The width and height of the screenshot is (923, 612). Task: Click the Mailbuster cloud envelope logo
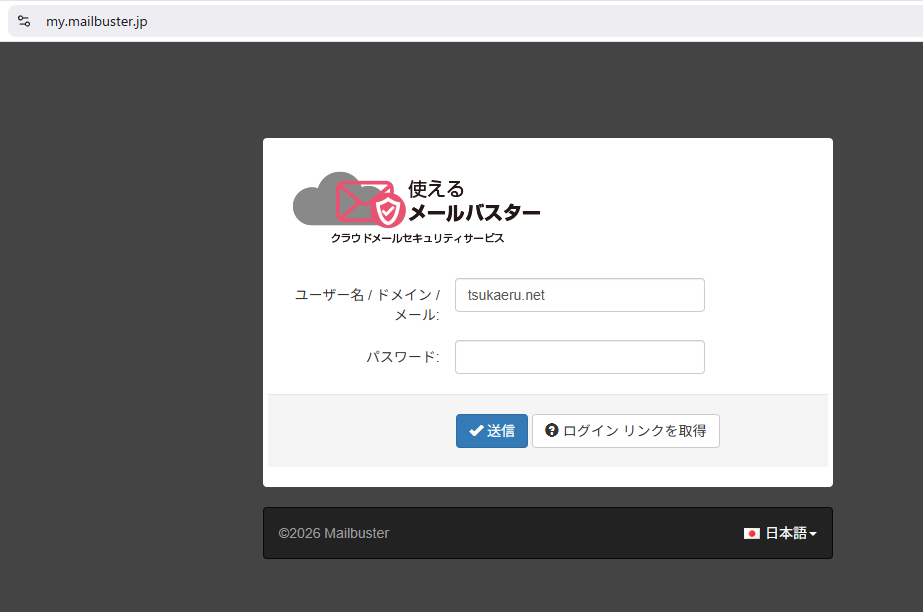click(x=349, y=199)
